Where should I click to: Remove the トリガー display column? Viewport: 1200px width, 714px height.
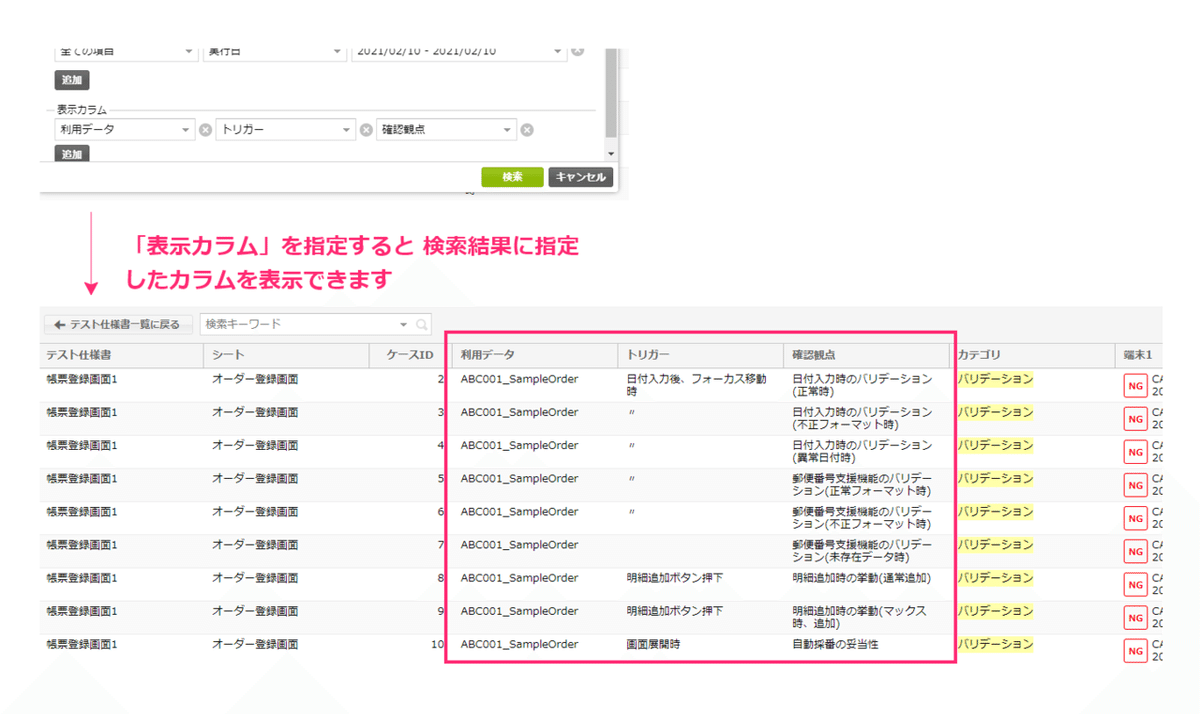point(366,130)
